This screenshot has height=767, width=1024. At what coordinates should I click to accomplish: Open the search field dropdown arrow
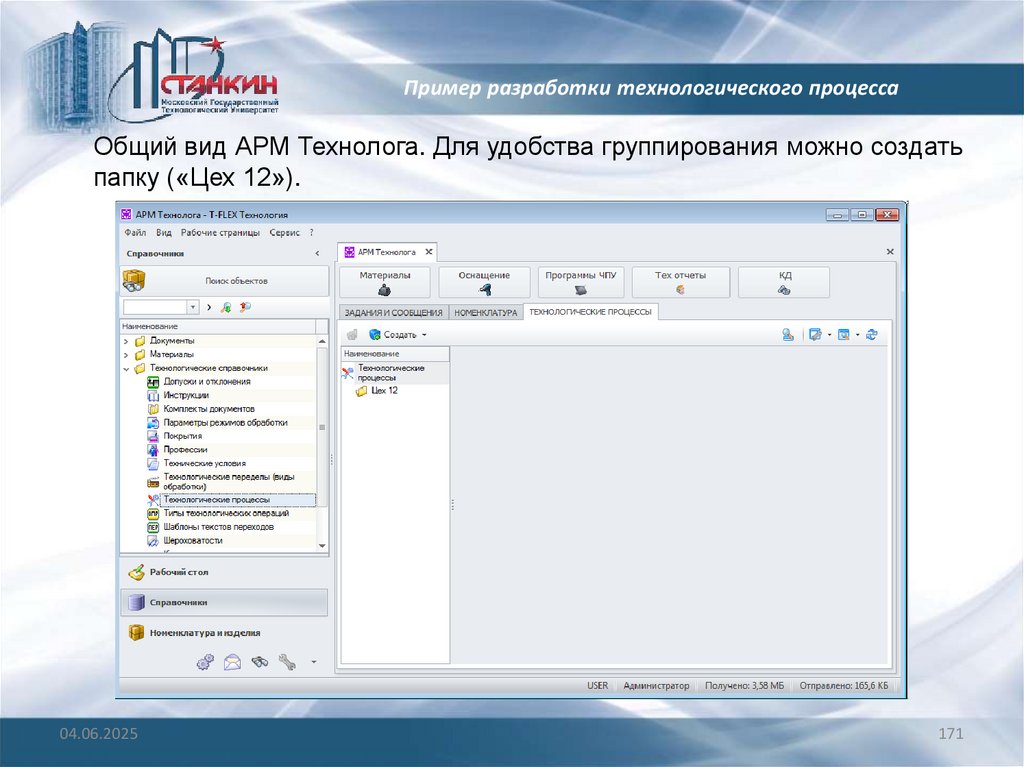pyautogui.click(x=193, y=307)
